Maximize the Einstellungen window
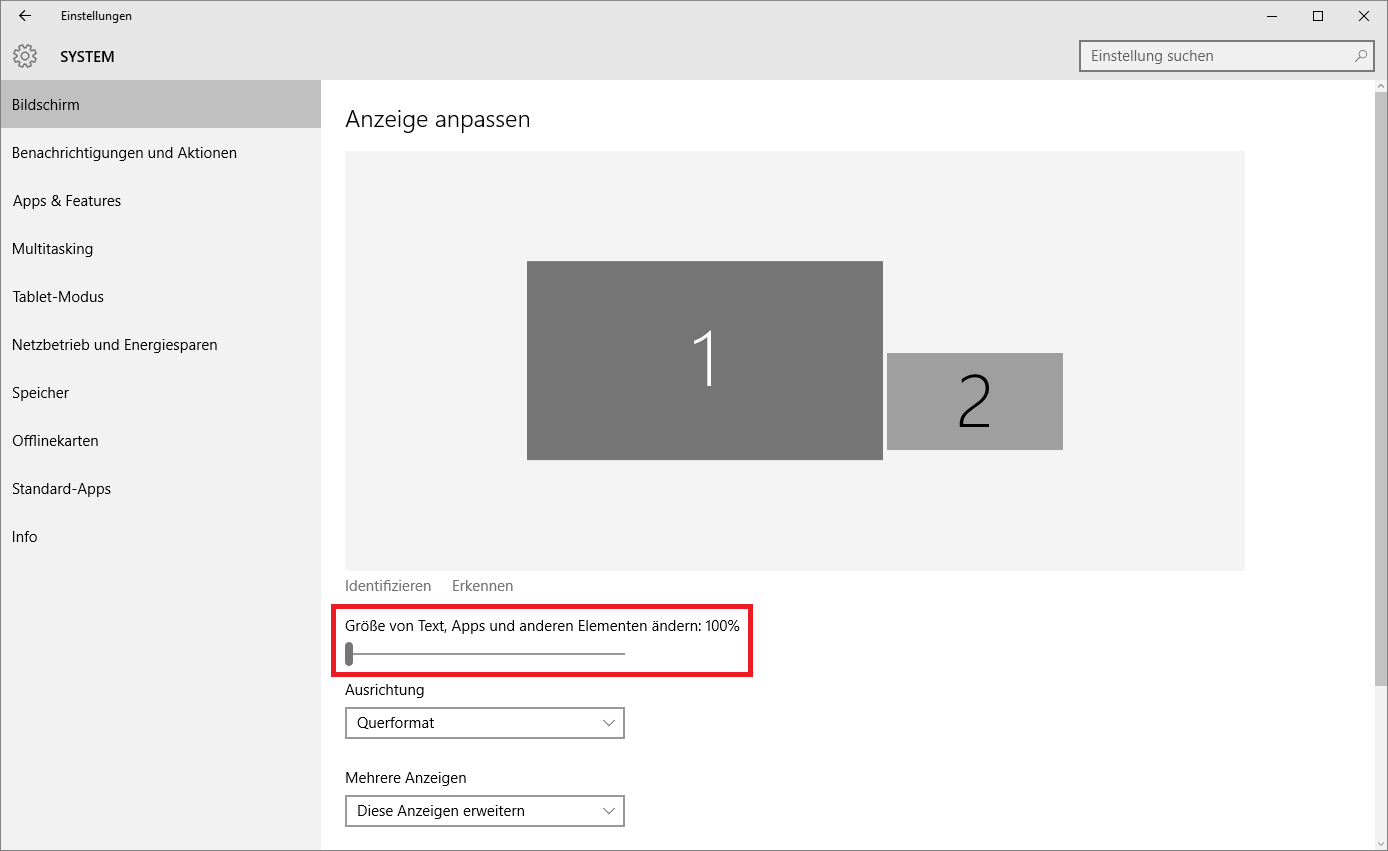Image resolution: width=1388 pixels, height=851 pixels. pos(1318,16)
